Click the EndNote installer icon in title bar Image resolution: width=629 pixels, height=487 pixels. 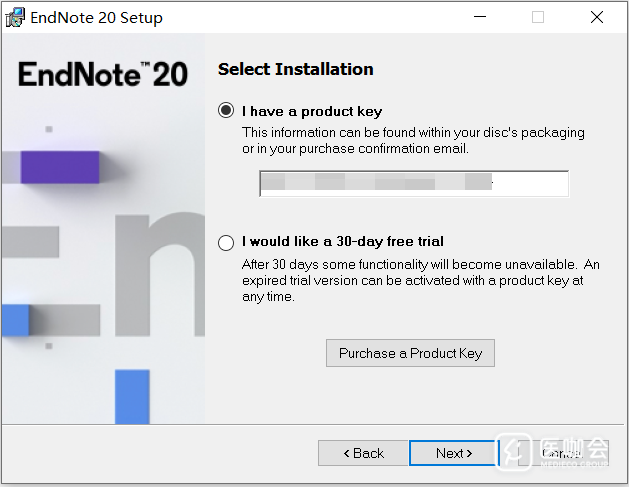pyautogui.click(x=14, y=17)
